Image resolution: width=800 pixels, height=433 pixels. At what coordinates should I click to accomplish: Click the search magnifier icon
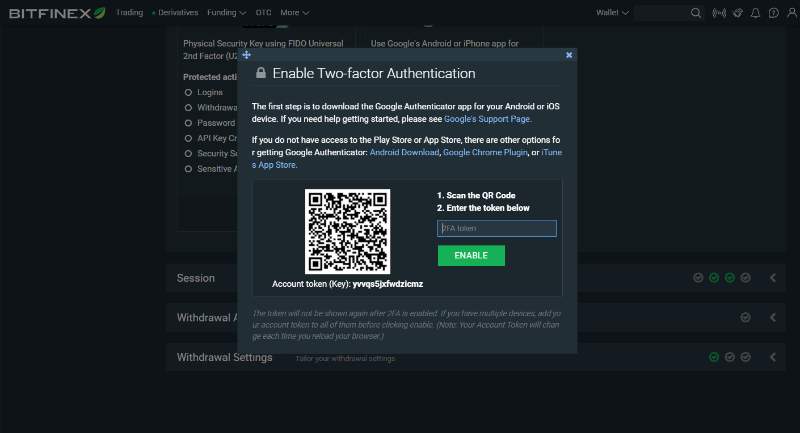[695, 13]
